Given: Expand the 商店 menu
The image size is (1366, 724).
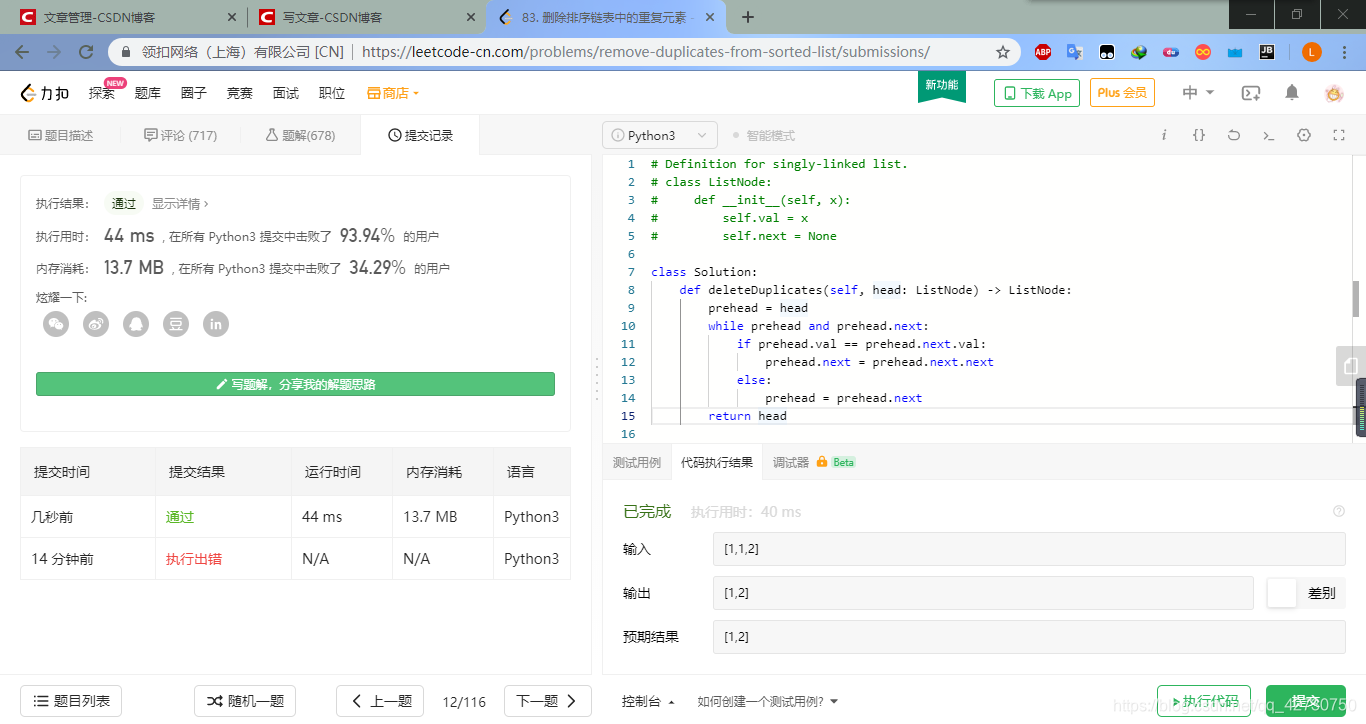Looking at the screenshot, I should point(393,93).
